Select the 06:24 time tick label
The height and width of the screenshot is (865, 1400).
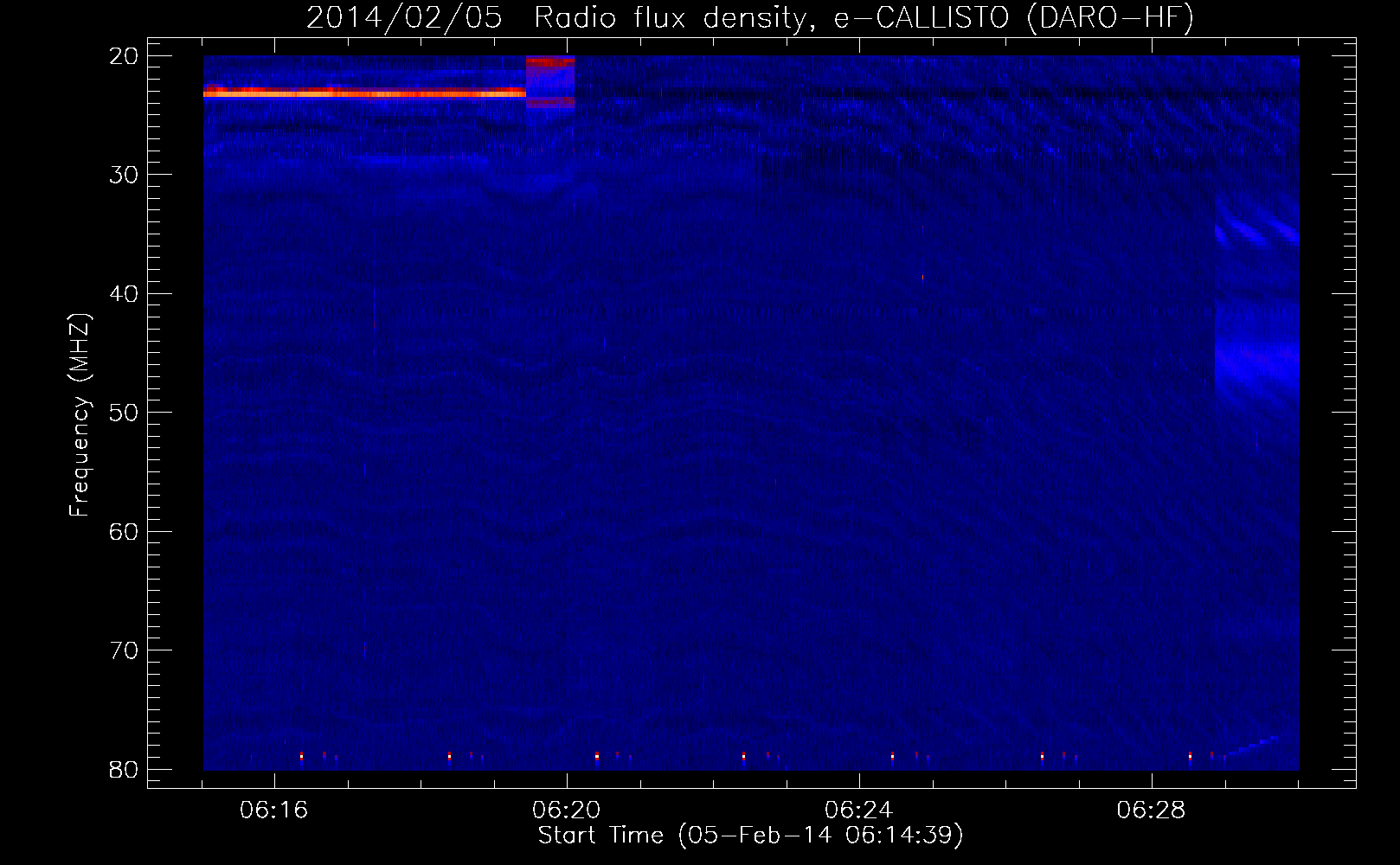point(860,811)
